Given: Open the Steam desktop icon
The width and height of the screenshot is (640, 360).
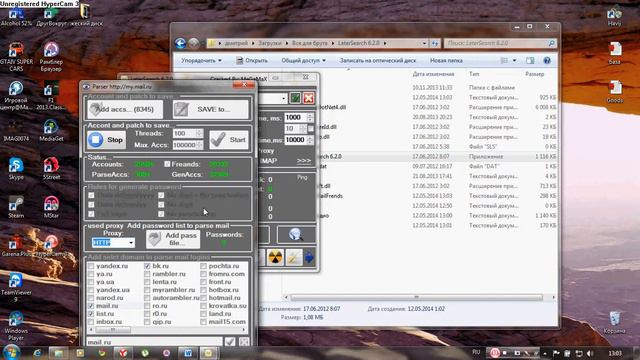Looking at the screenshot, I should (16, 207).
